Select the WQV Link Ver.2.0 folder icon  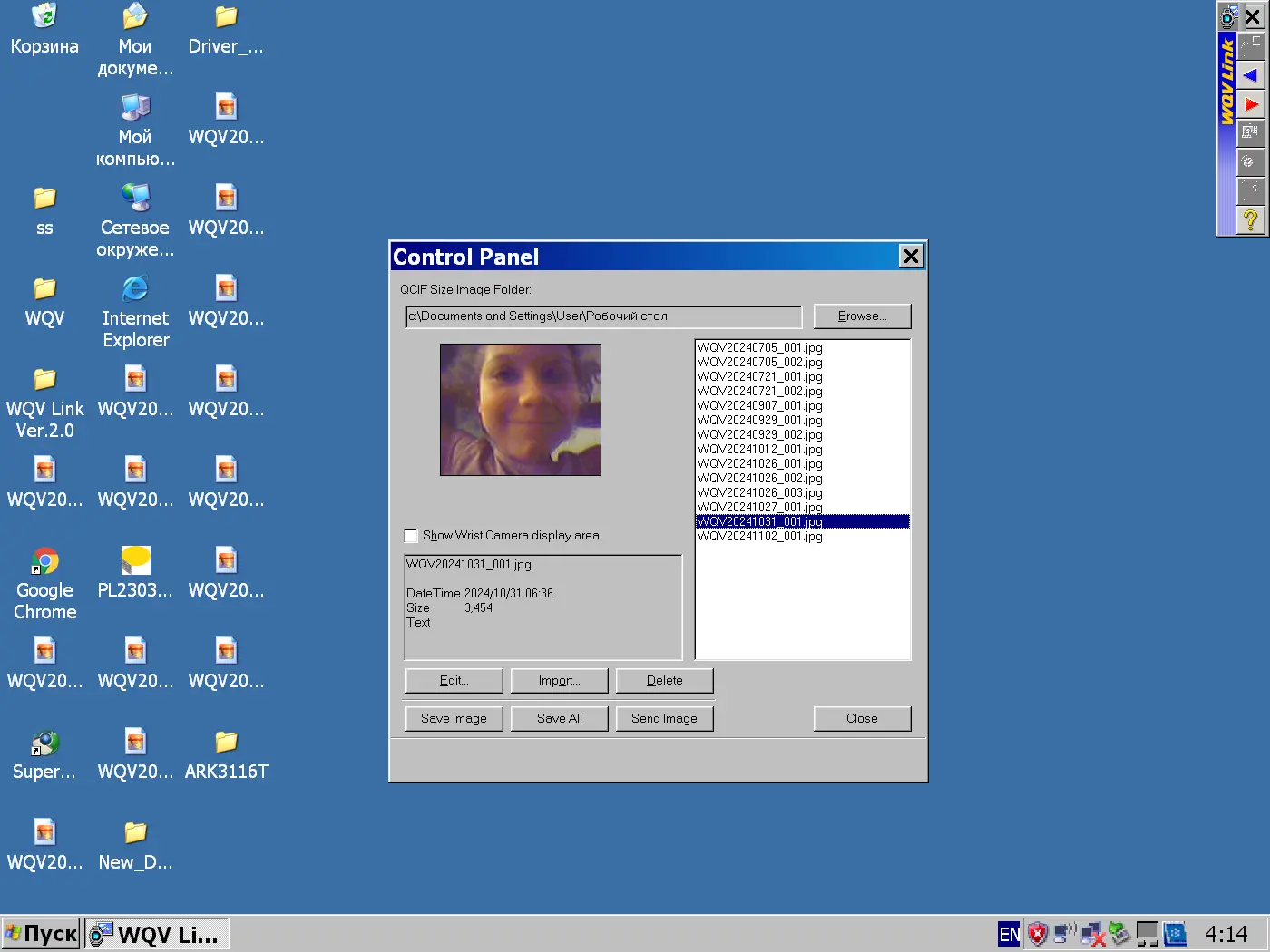tap(44, 403)
